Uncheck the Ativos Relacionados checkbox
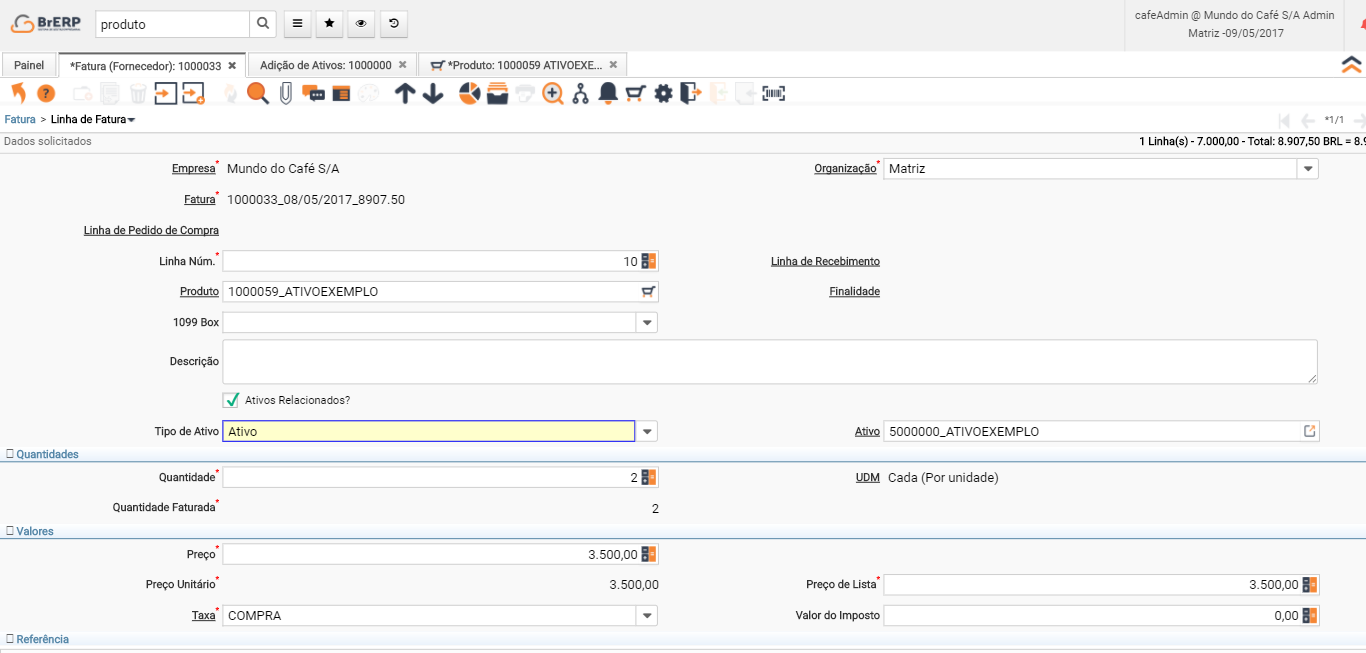This screenshot has width=1366, height=653. (232, 400)
